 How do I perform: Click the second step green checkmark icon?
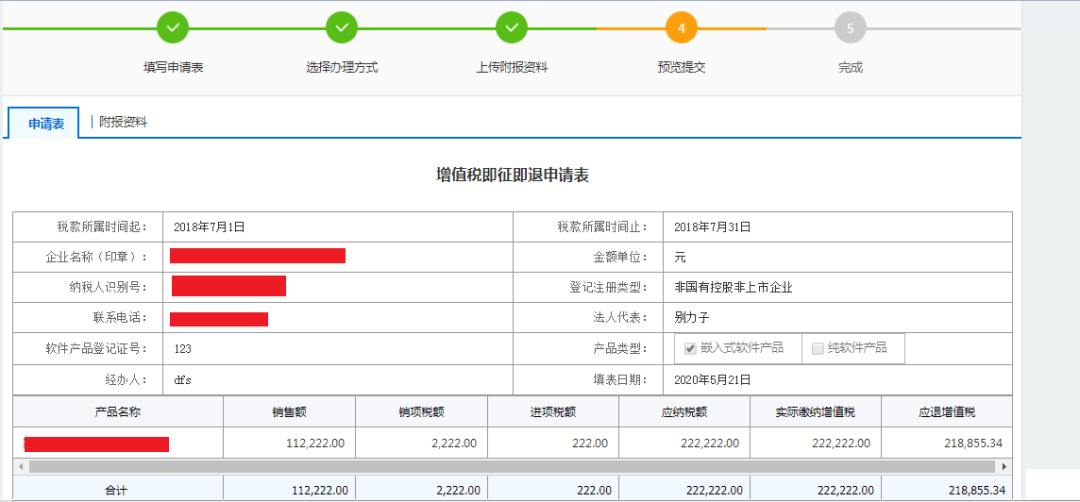(x=342, y=28)
